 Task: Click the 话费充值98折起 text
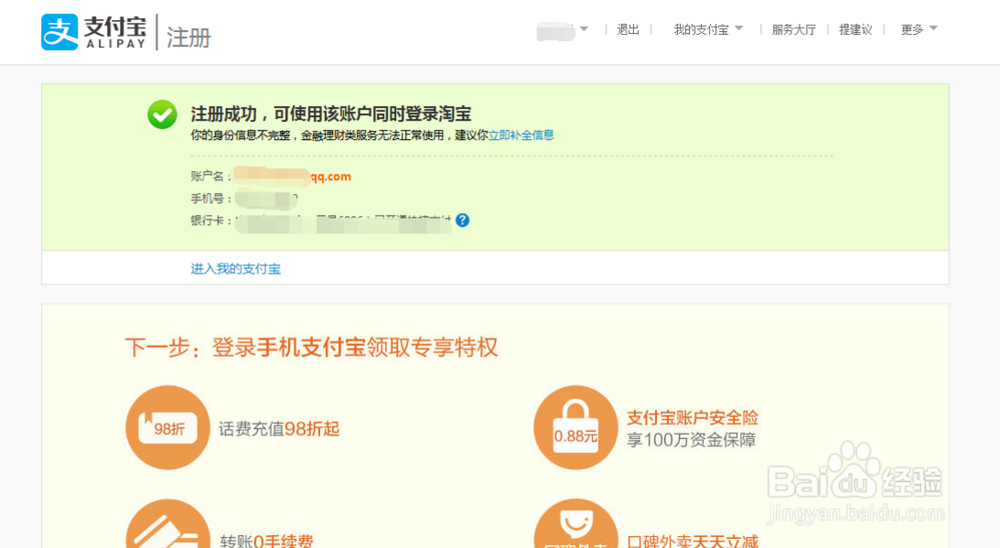coord(279,429)
